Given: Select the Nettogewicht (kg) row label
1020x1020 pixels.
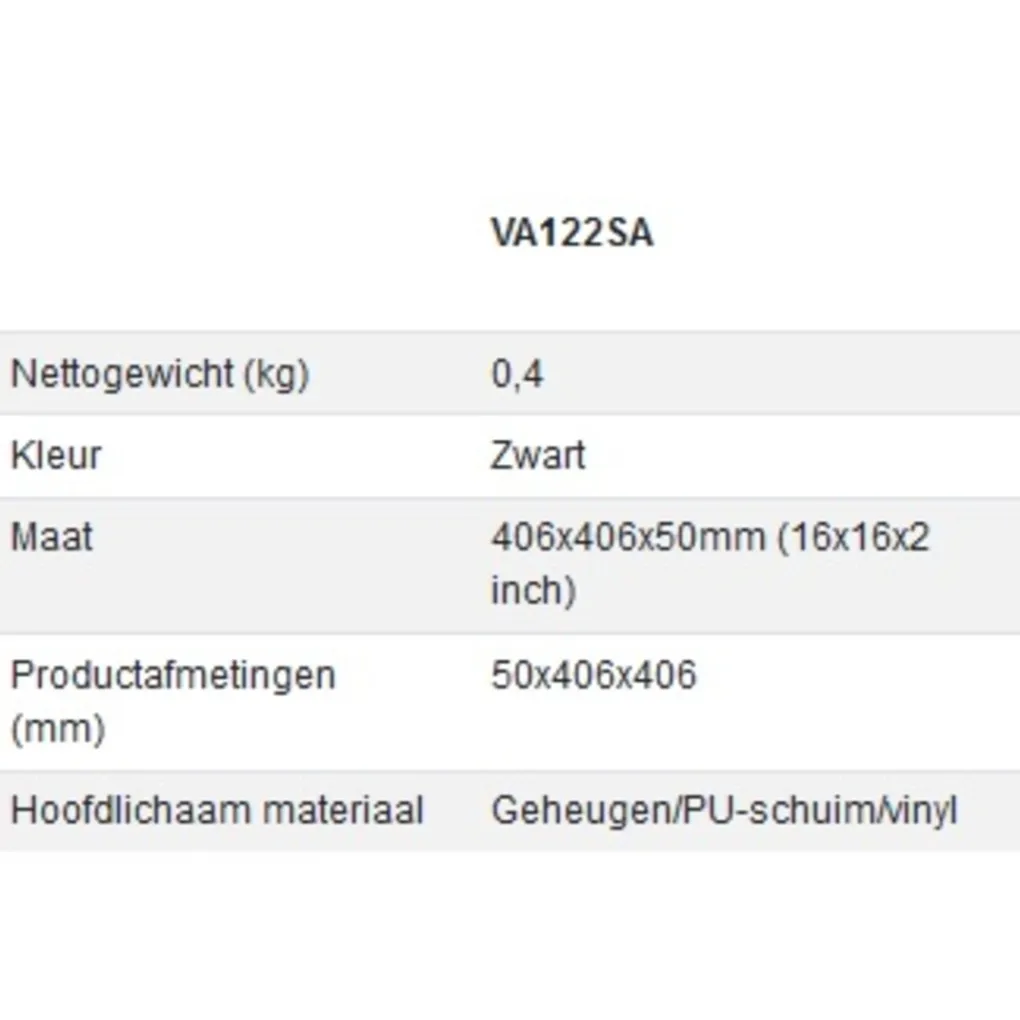Looking at the screenshot, I should point(160,374).
